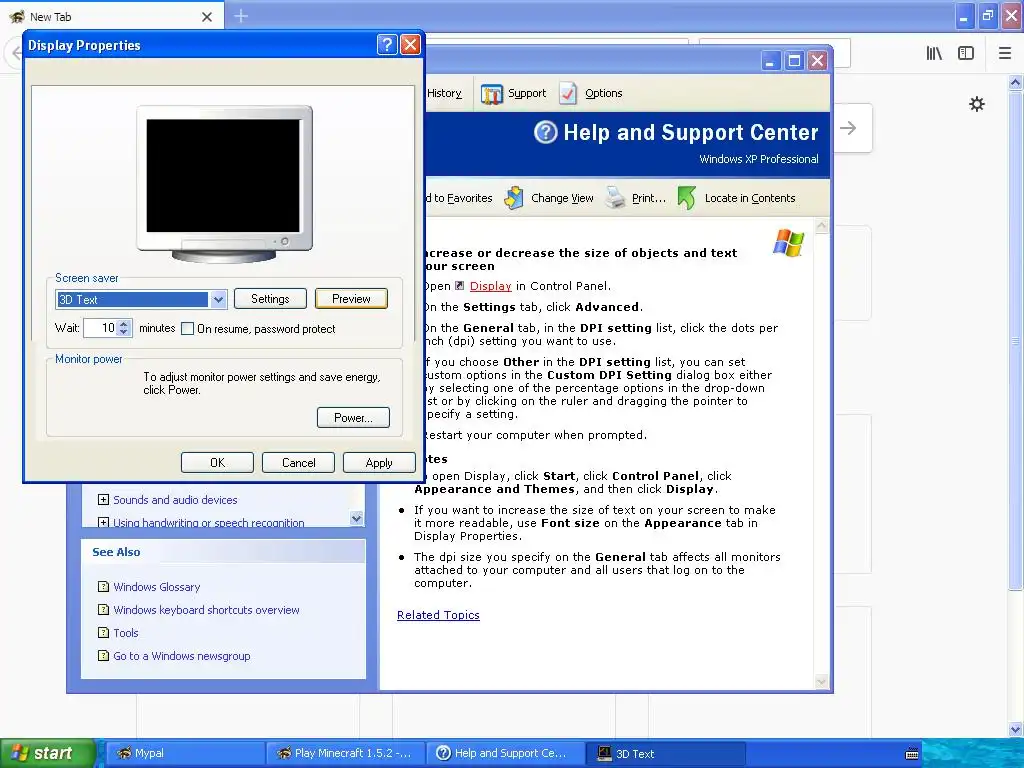The image size is (1024, 768).
Task: Open Support in Help and Support toolbar
Action: [x=514, y=93]
